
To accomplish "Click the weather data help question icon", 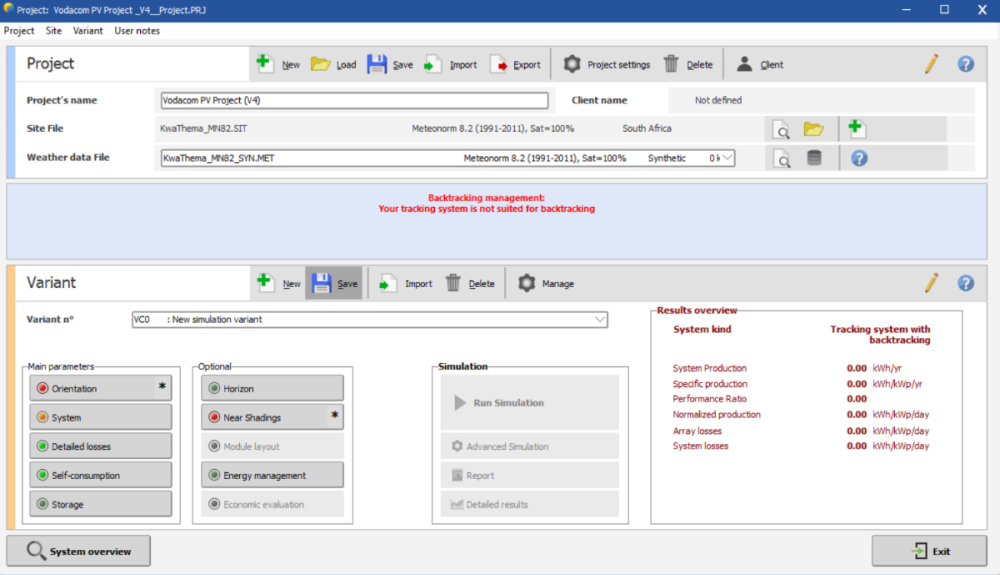I will pyautogui.click(x=858, y=158).
